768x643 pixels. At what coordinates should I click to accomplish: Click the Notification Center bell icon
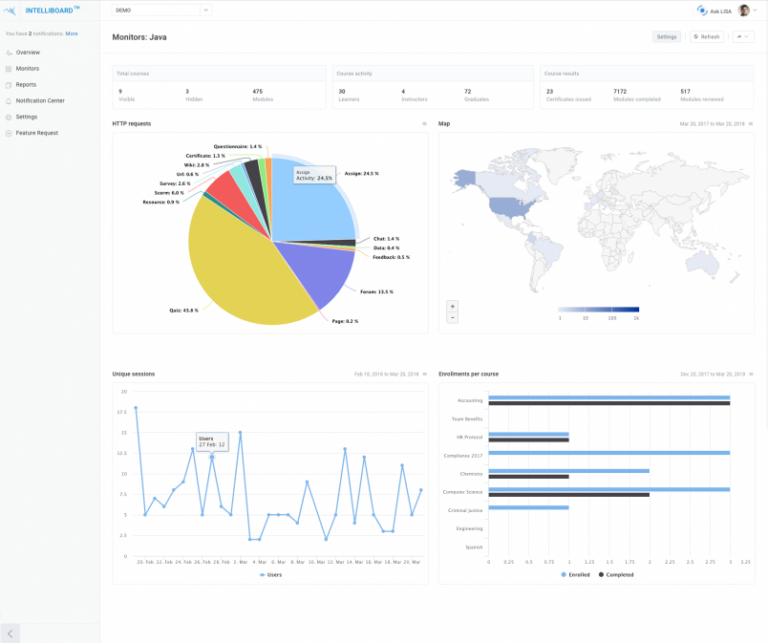click(x=9, y=100)
